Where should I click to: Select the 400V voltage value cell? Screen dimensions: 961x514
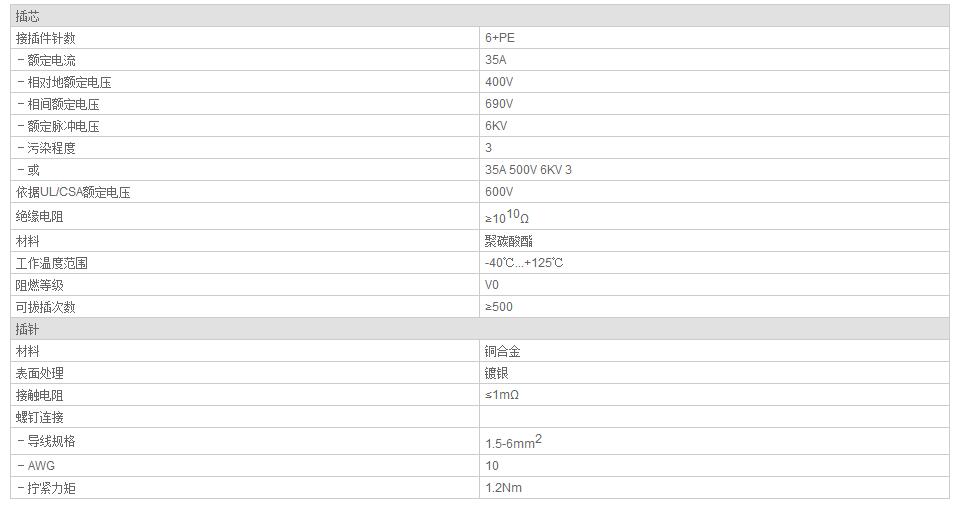(x=715, y=82)
